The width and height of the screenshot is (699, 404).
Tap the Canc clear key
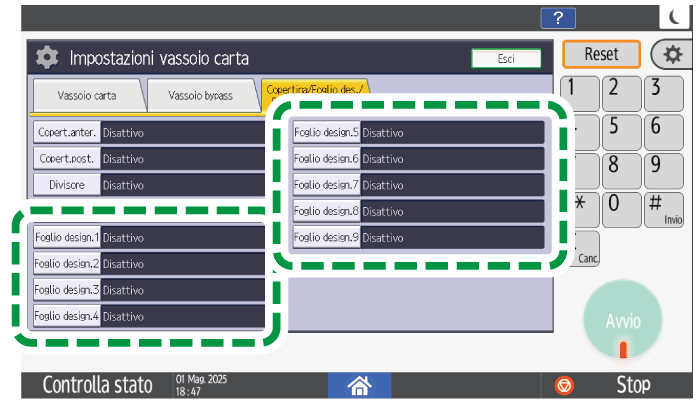(x=586, y=249)
